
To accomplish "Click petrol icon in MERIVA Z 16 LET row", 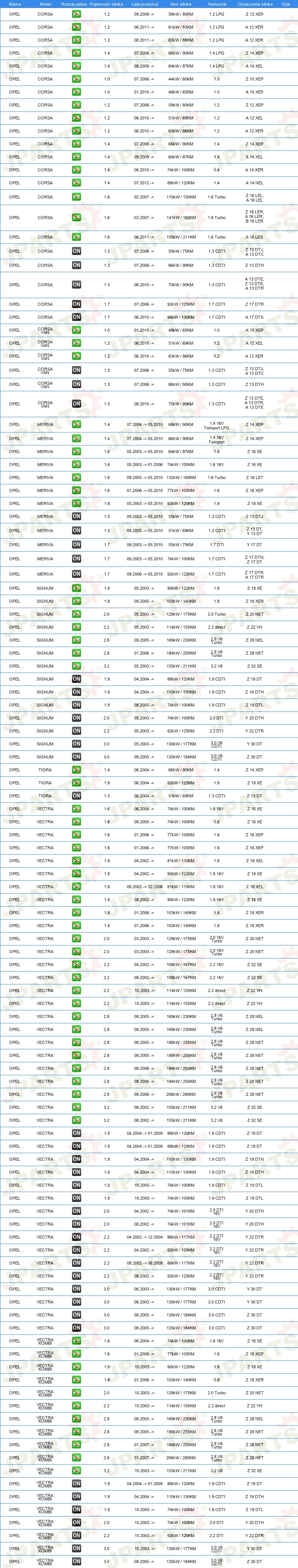I will [x=76, y=478].
